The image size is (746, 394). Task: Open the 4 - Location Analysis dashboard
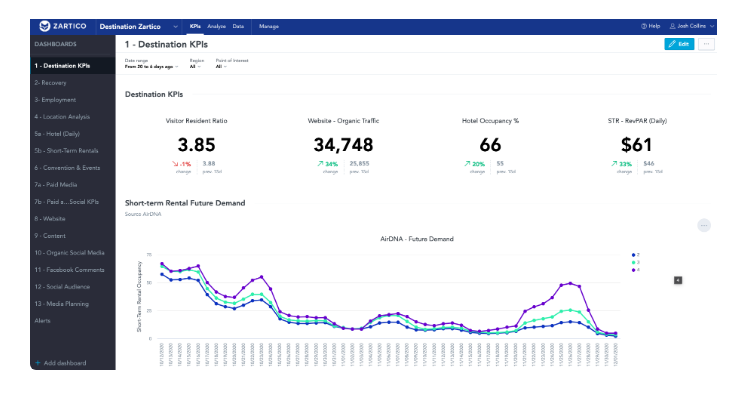click(73, 117)
